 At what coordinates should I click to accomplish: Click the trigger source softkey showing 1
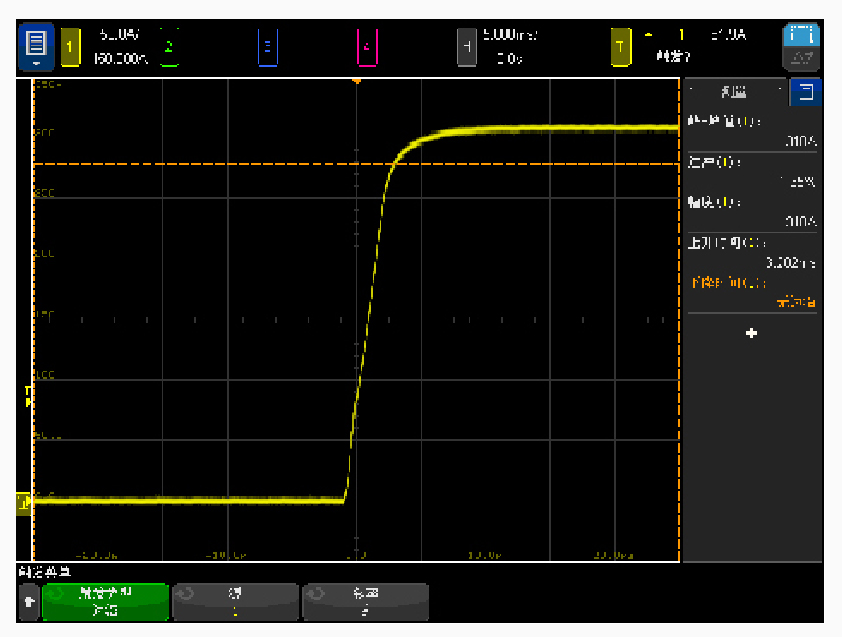tap(235, 602)
